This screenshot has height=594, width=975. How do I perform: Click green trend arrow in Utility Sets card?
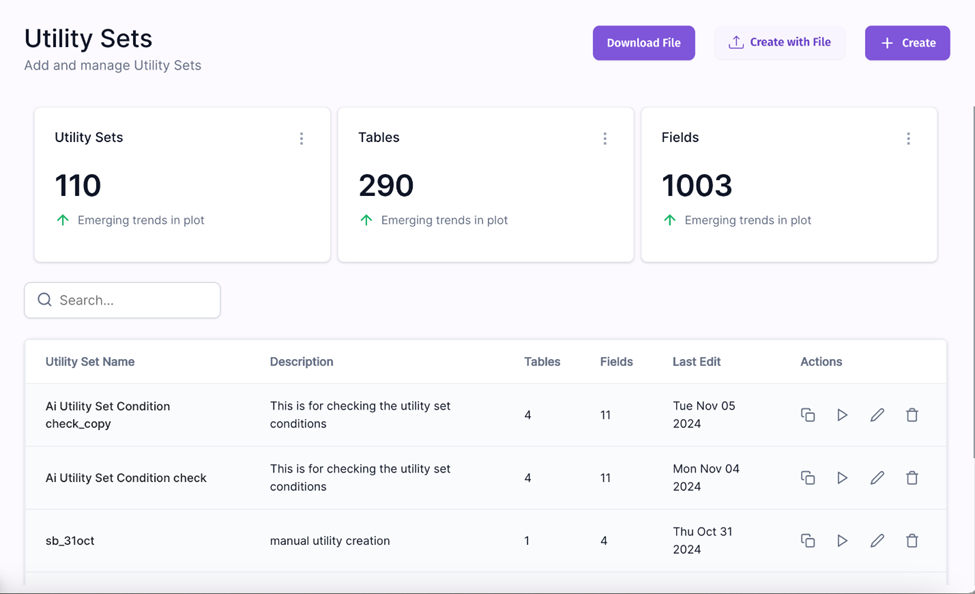click(63, 220)
